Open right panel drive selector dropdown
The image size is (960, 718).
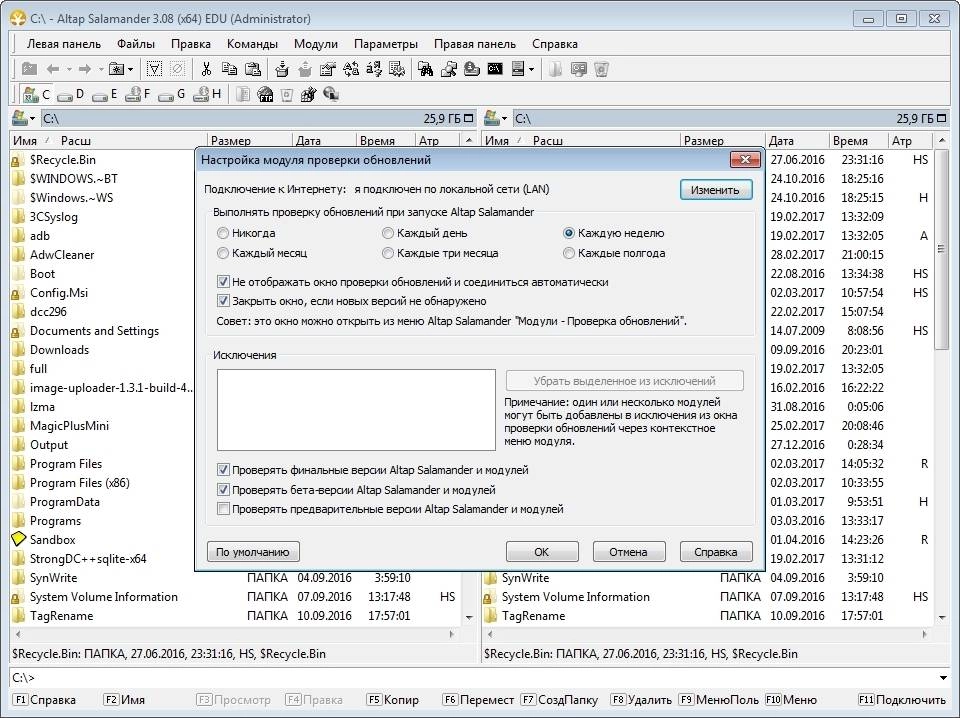[x=496, y=118]
